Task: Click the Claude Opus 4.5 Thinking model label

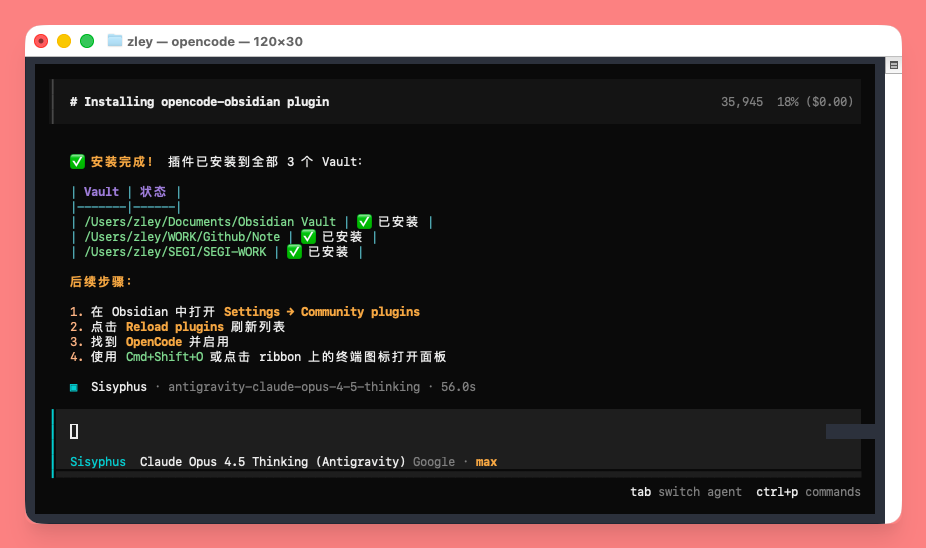Action: (272, 462)
